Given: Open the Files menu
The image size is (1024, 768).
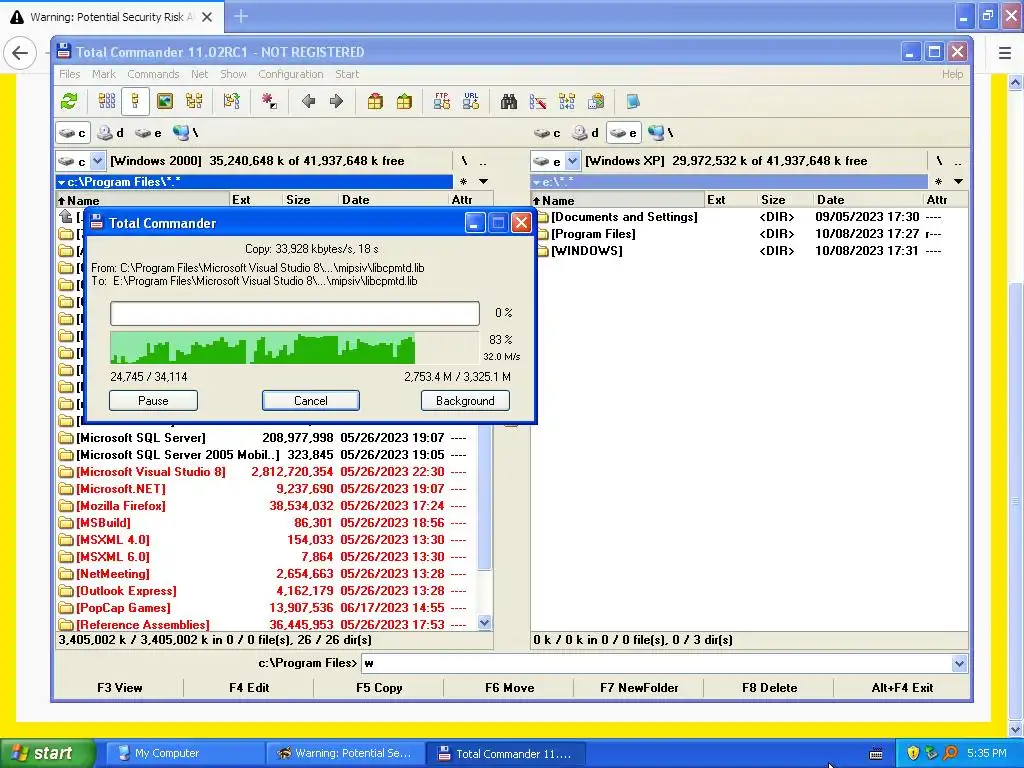Looking at the screenshot, I should point(69,74).
